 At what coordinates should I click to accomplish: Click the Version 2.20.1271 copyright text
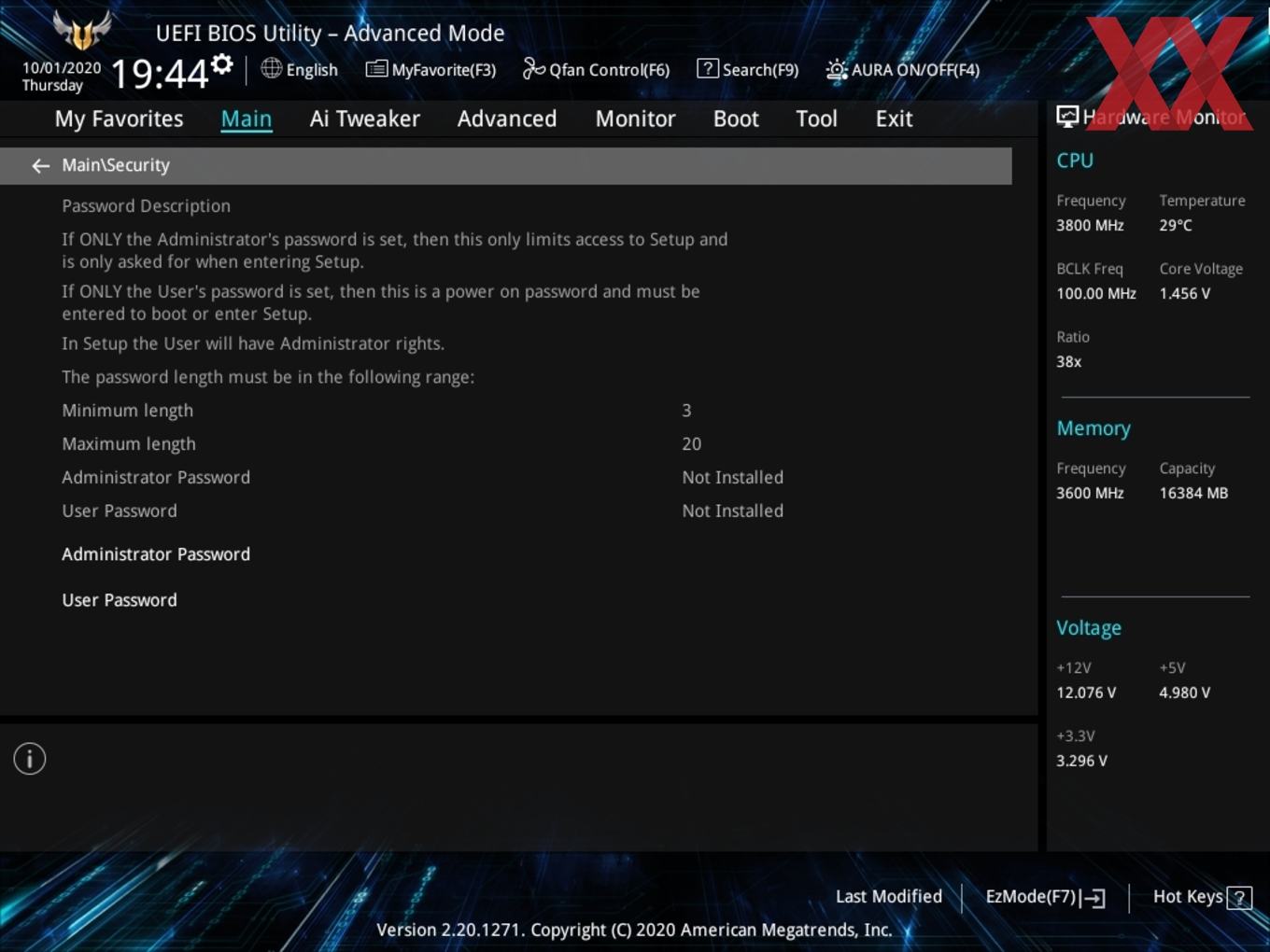coord(634,931)
